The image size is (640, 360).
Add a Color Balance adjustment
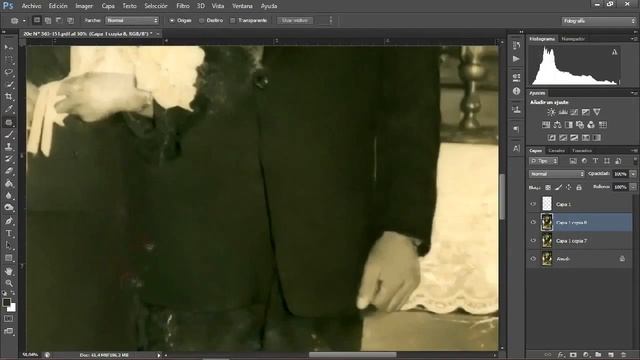[557, 125]
